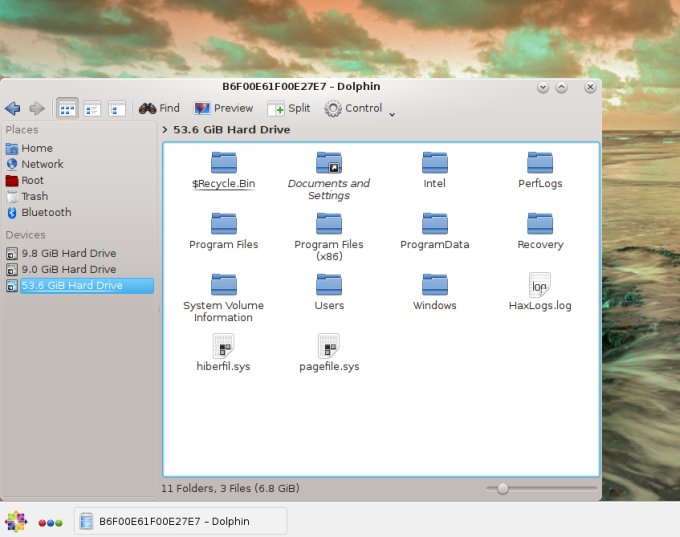Select the Program Files (x86) folder
Image resolution: width=680 pixels, height=537 pixels.
point(329,237)
